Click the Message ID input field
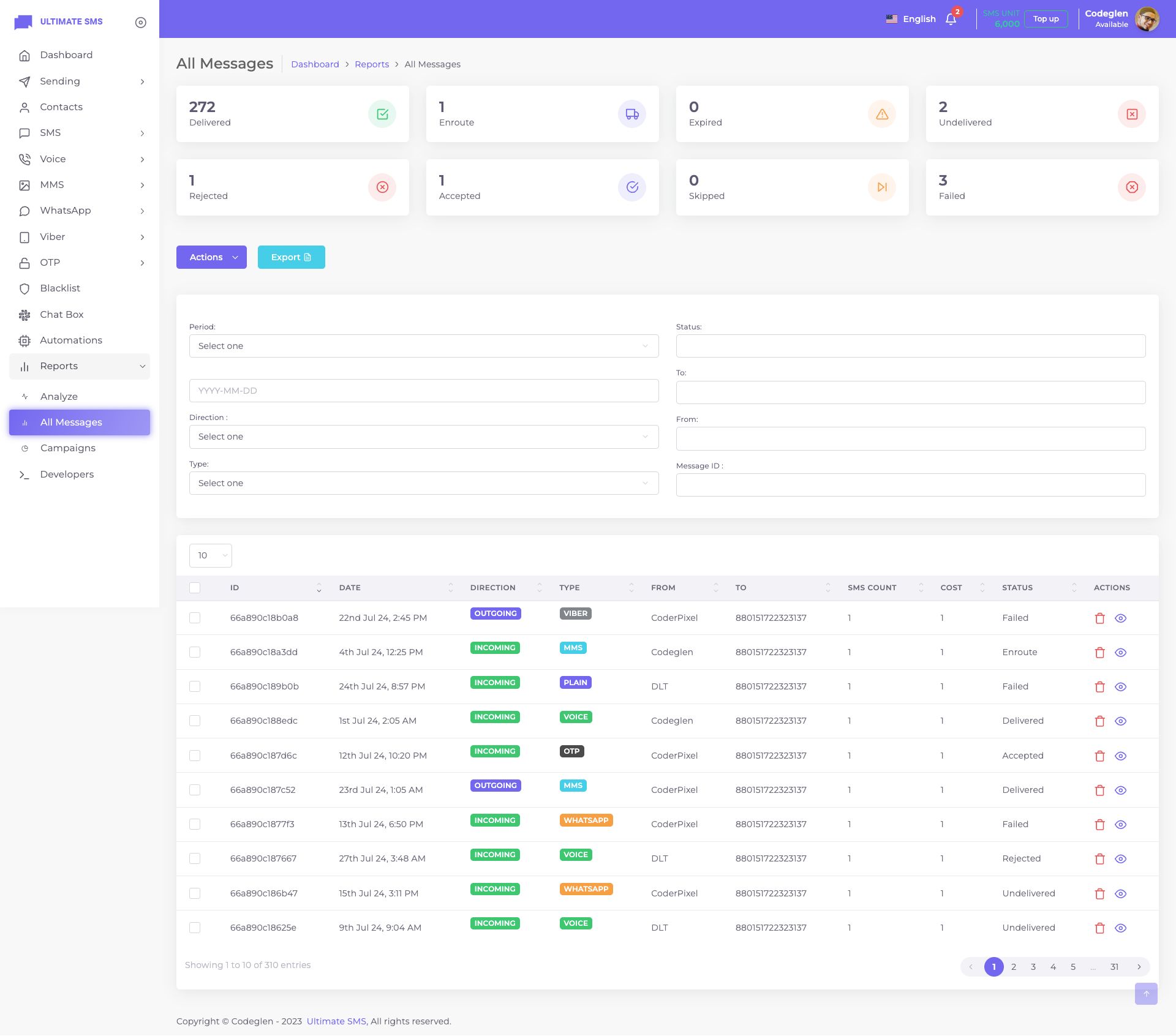1176x1036 pixels. pyautogui.click(x=910, y=485)
